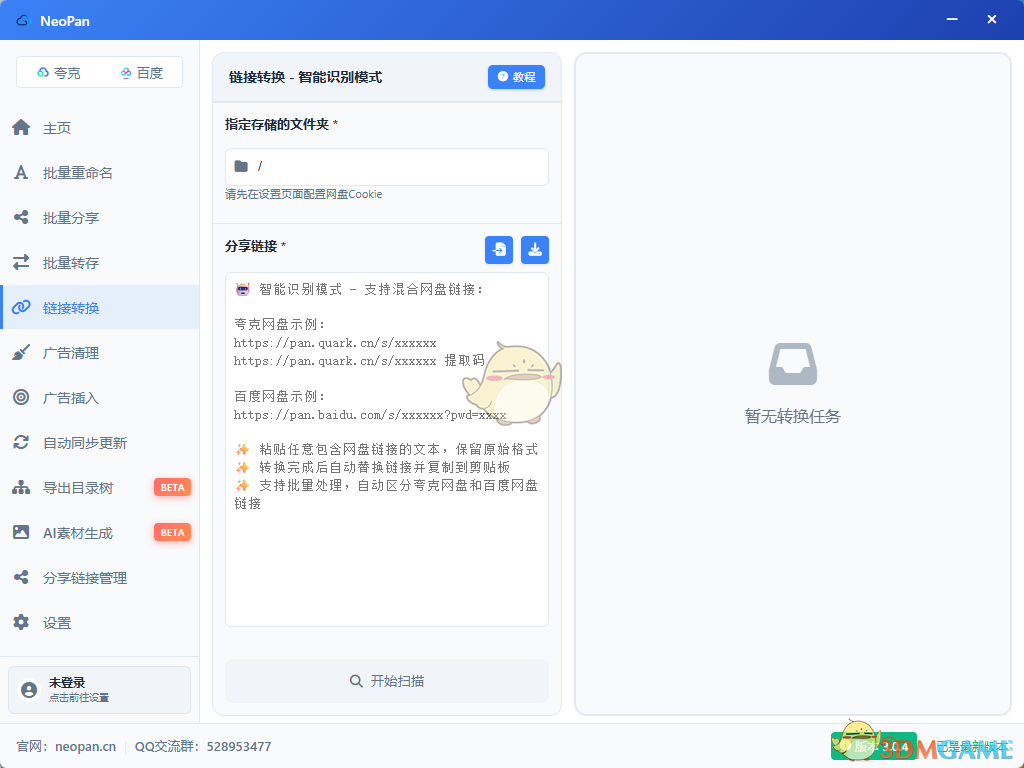
Task: Click the storage folder path field
Action: click(x=386, y=167)
